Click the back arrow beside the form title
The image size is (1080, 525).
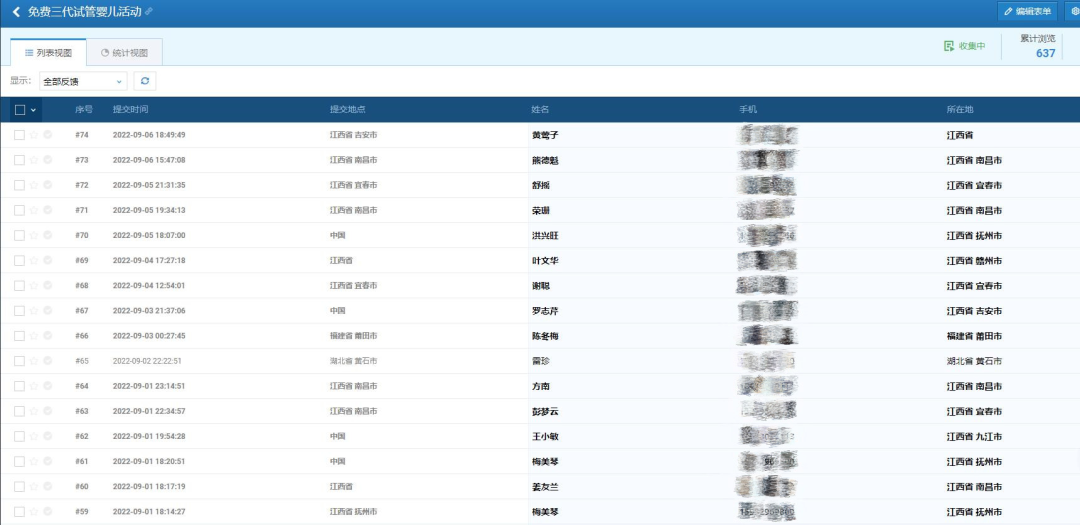point(16,12)
